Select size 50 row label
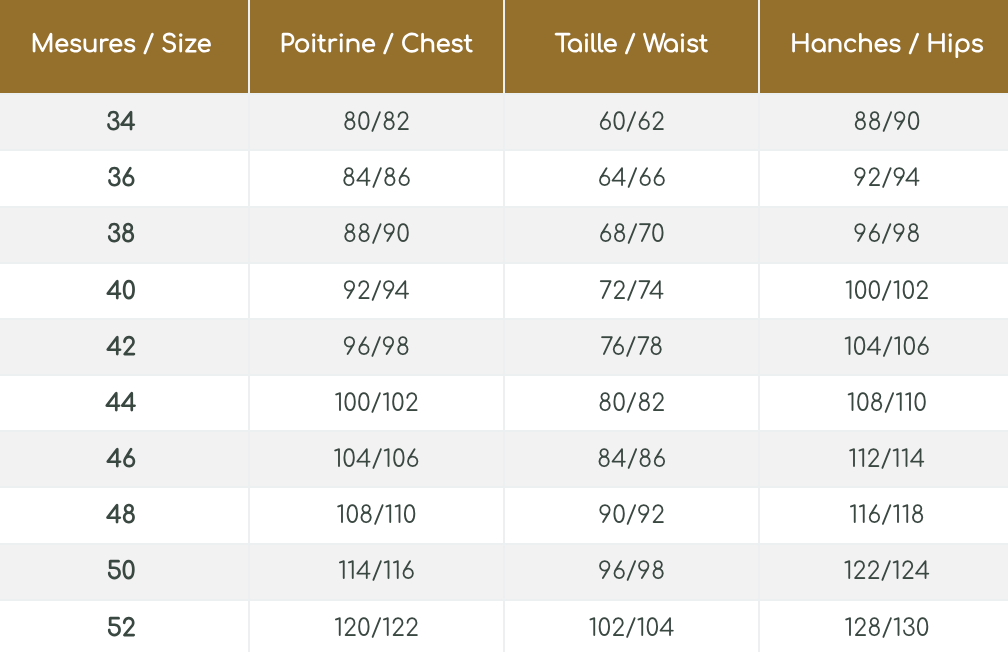The width and height of the screenshot is (1008, 652). 121,570
